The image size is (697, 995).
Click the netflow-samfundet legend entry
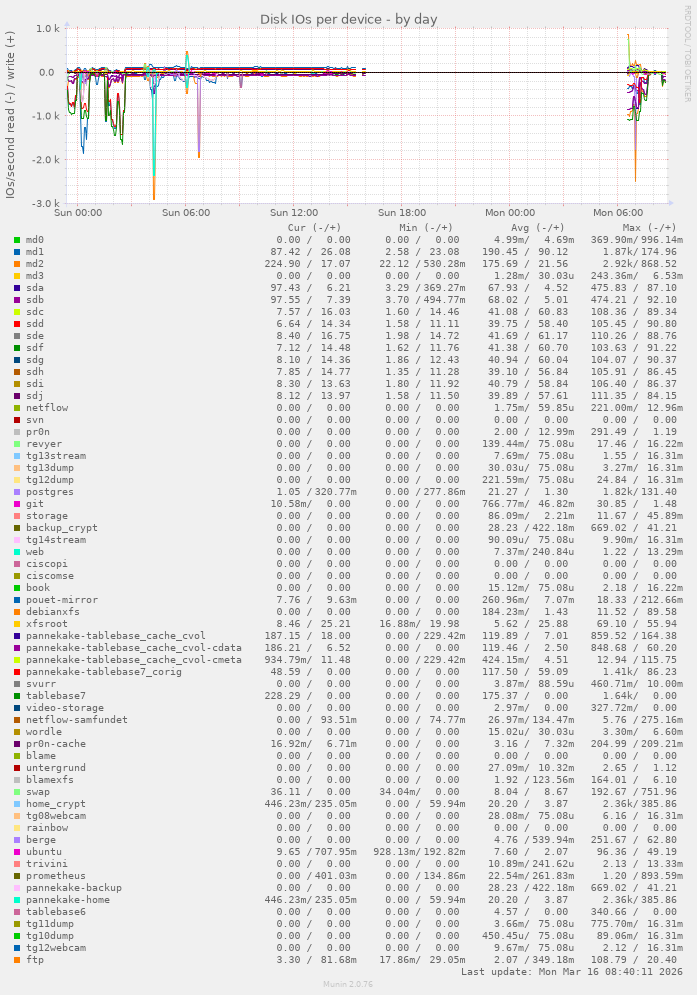click(77, 720)
